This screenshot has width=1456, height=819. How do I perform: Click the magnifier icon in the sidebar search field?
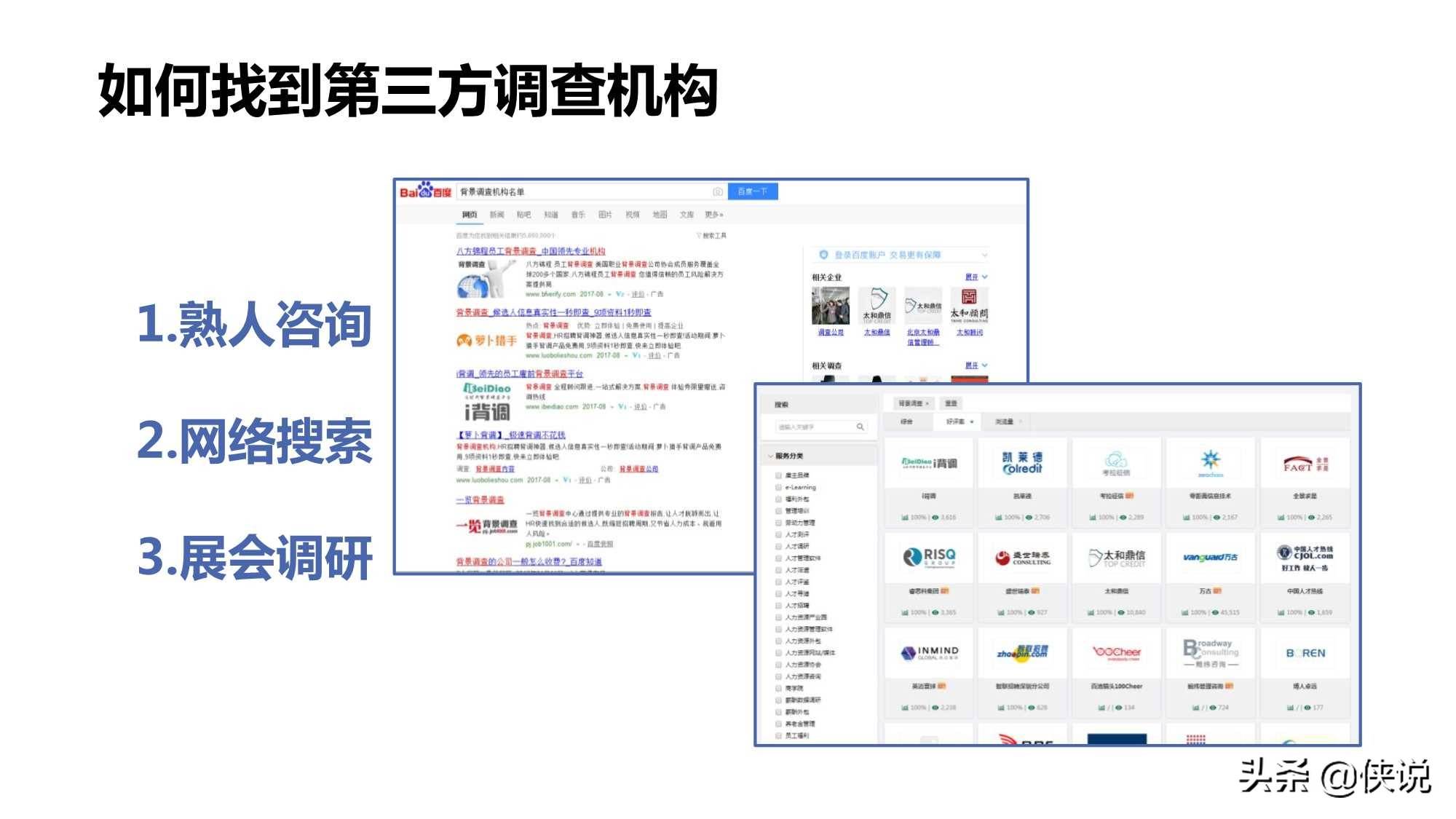pos(861,427)
